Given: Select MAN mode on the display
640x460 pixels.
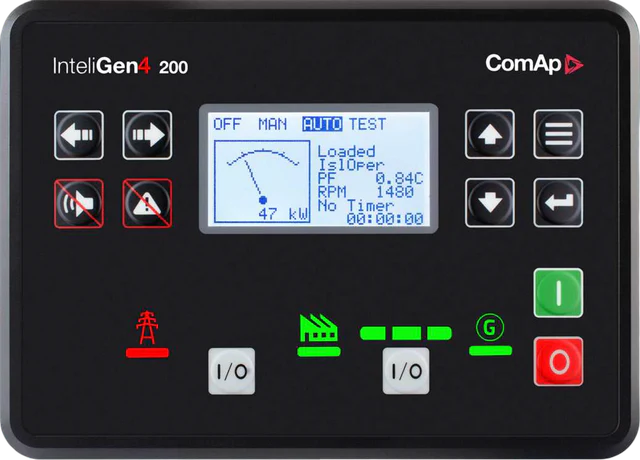Looking at the screenshot, I should coord(273,124).
